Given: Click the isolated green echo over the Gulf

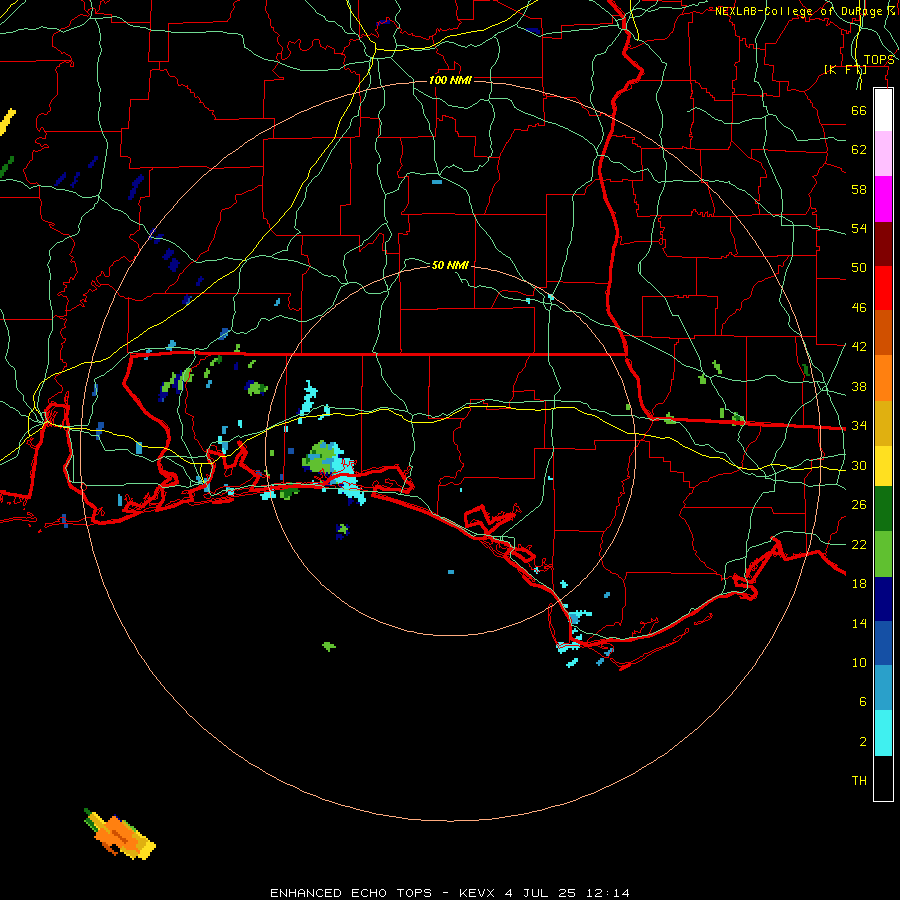Looking at the screenshot, I should (329, 646).
